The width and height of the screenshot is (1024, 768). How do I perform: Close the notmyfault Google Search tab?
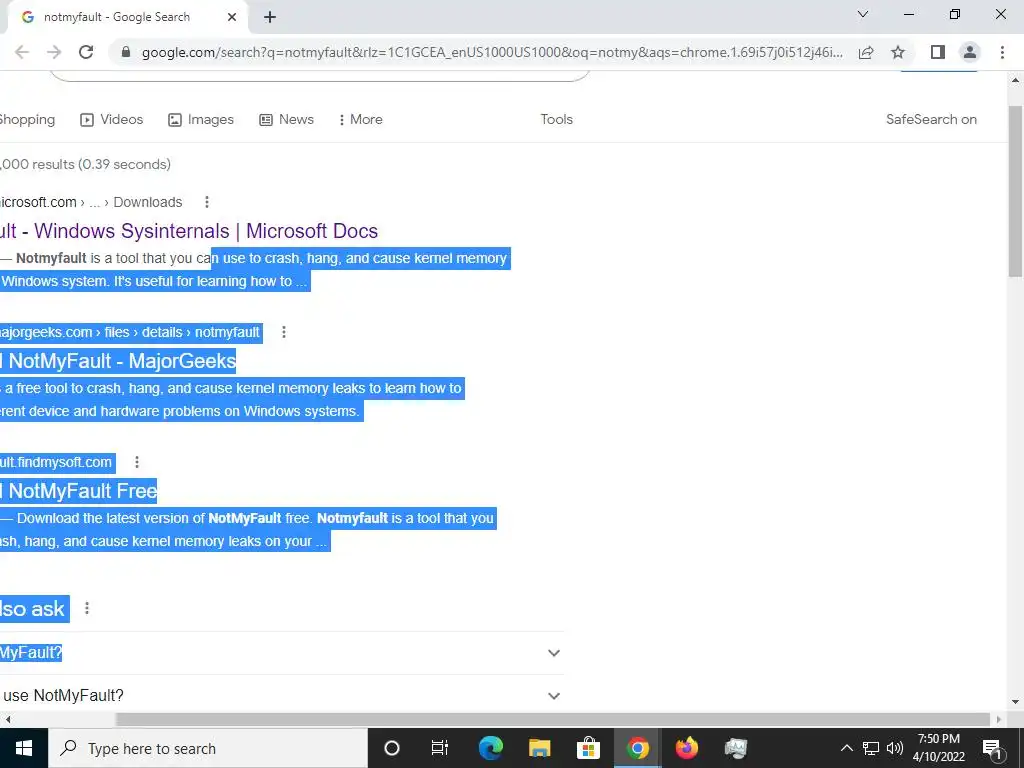pyautogui.click(x=232, y=18)
